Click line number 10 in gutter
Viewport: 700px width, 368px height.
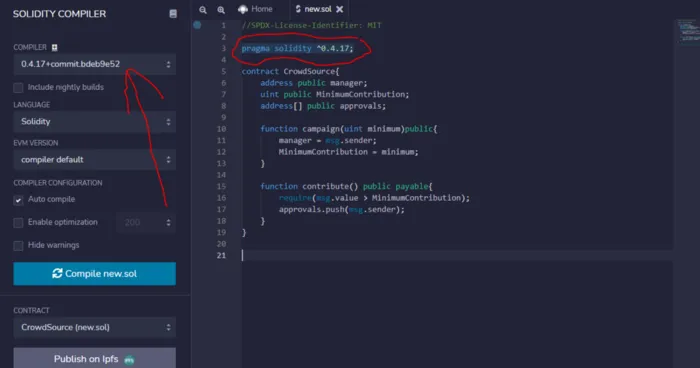click(221, 129)
